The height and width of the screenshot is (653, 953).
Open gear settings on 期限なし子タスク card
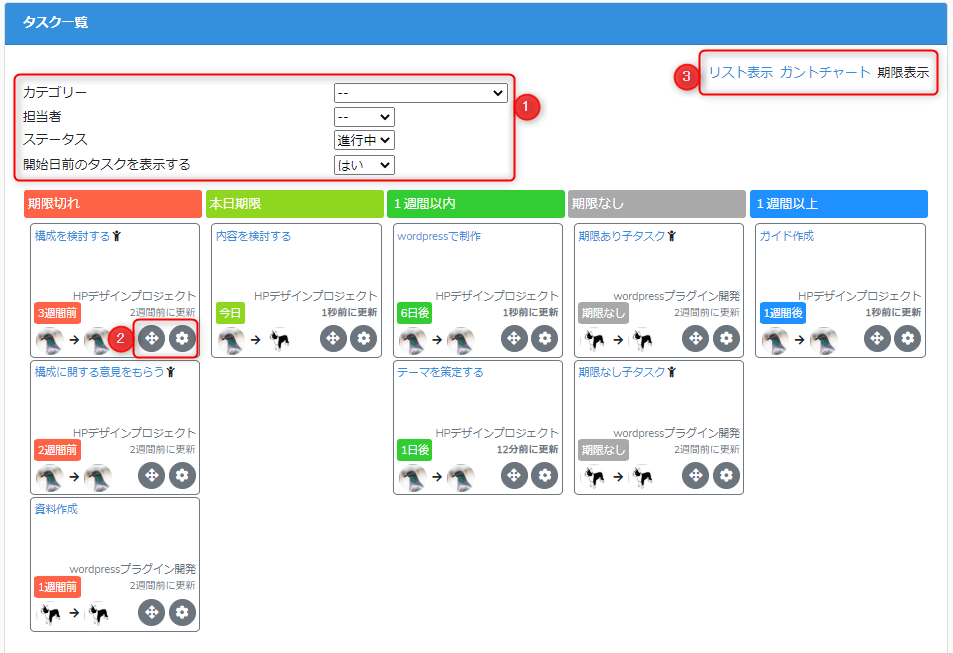tap(726, 475)
